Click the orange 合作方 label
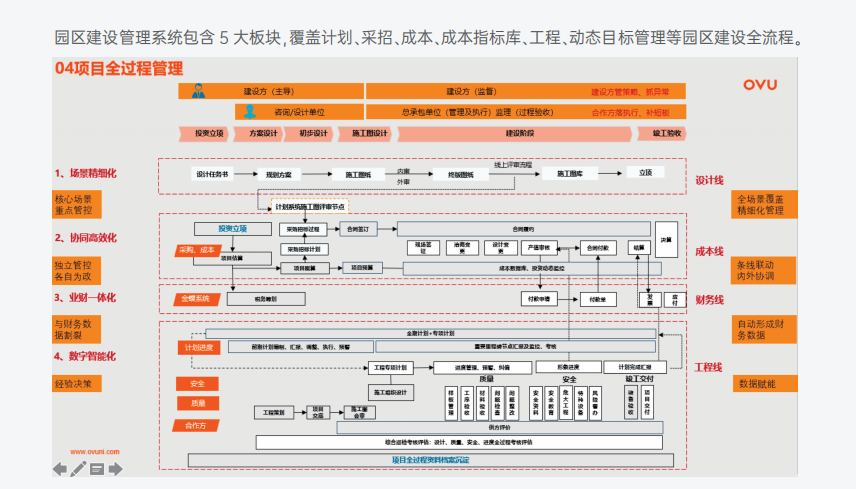This screenshot has width=856, height=489. click(196, 425)
